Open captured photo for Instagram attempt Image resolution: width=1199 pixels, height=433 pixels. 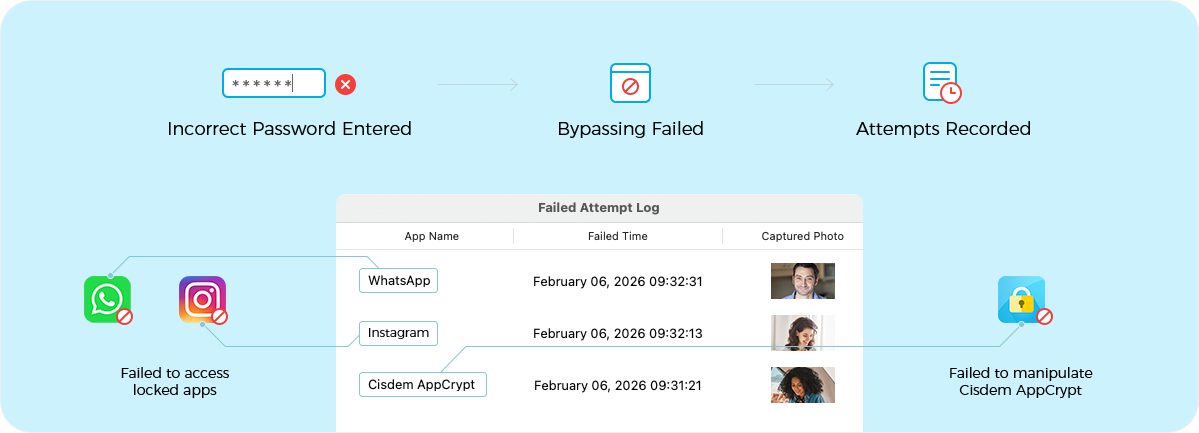pyautogui.click(x=802, y=333)
